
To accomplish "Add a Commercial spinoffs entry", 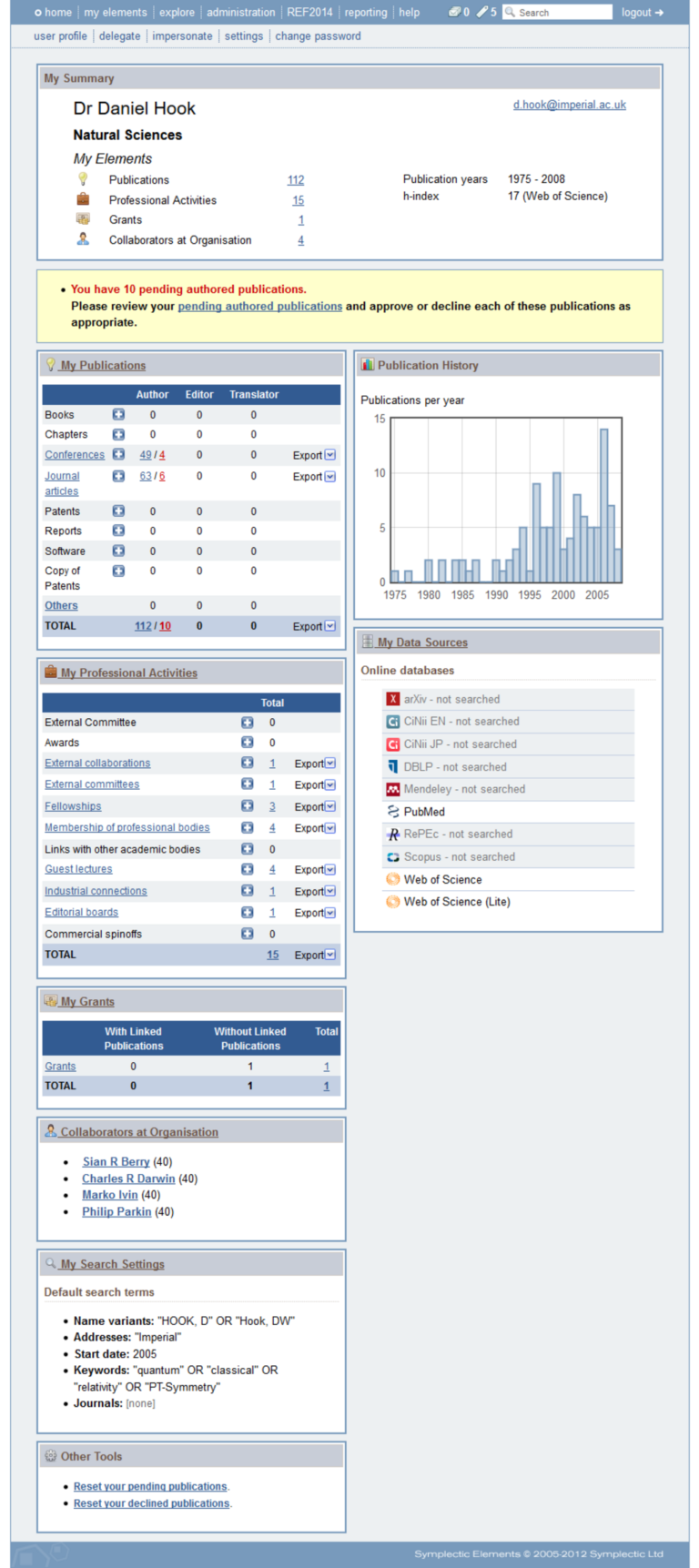I will click(x=247, y=933).
